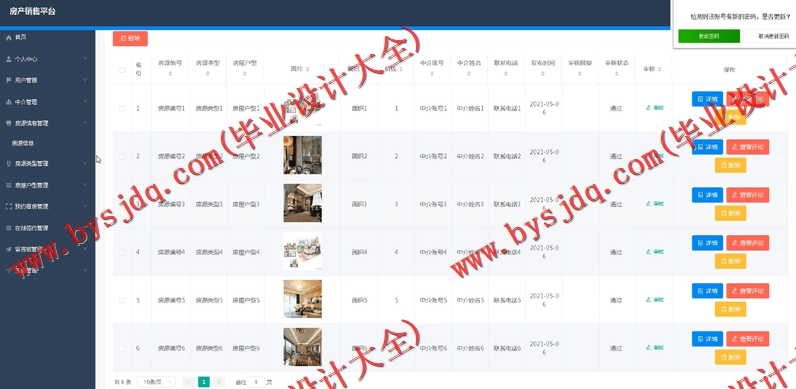Click the go-to-page input field

[256, 382]
